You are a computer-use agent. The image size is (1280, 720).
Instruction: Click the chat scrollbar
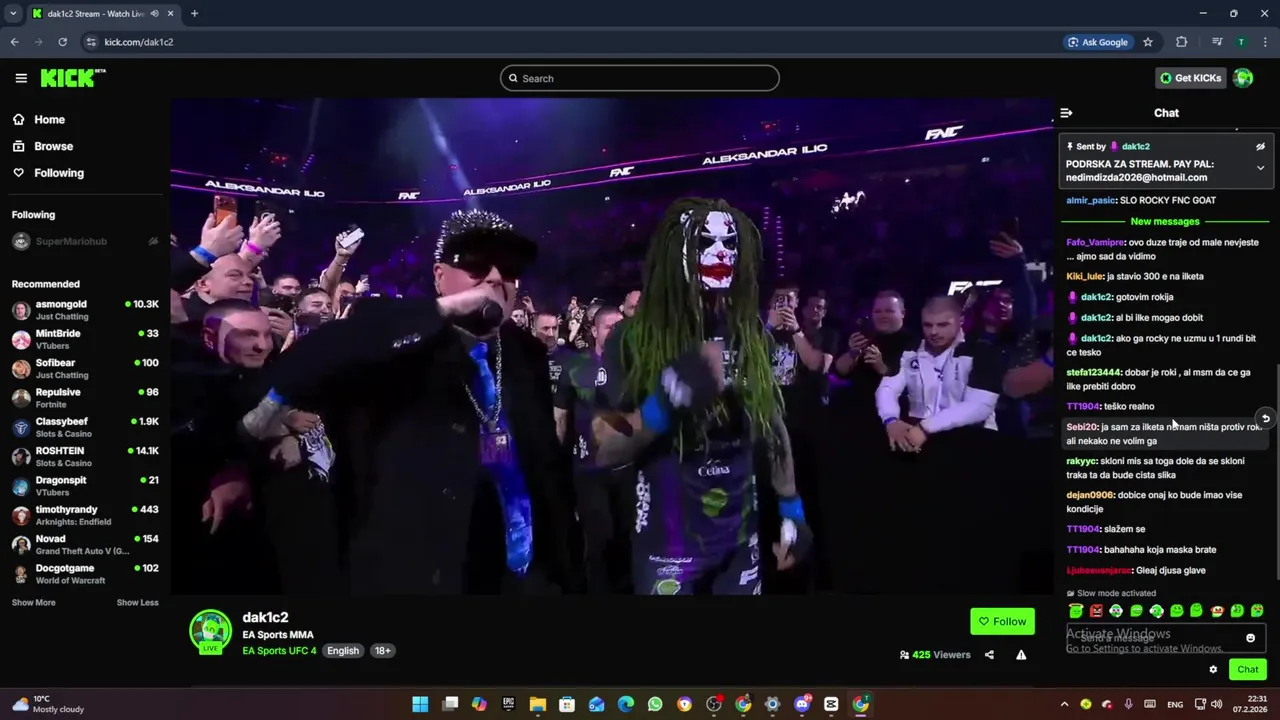(x=1276, y=470)
